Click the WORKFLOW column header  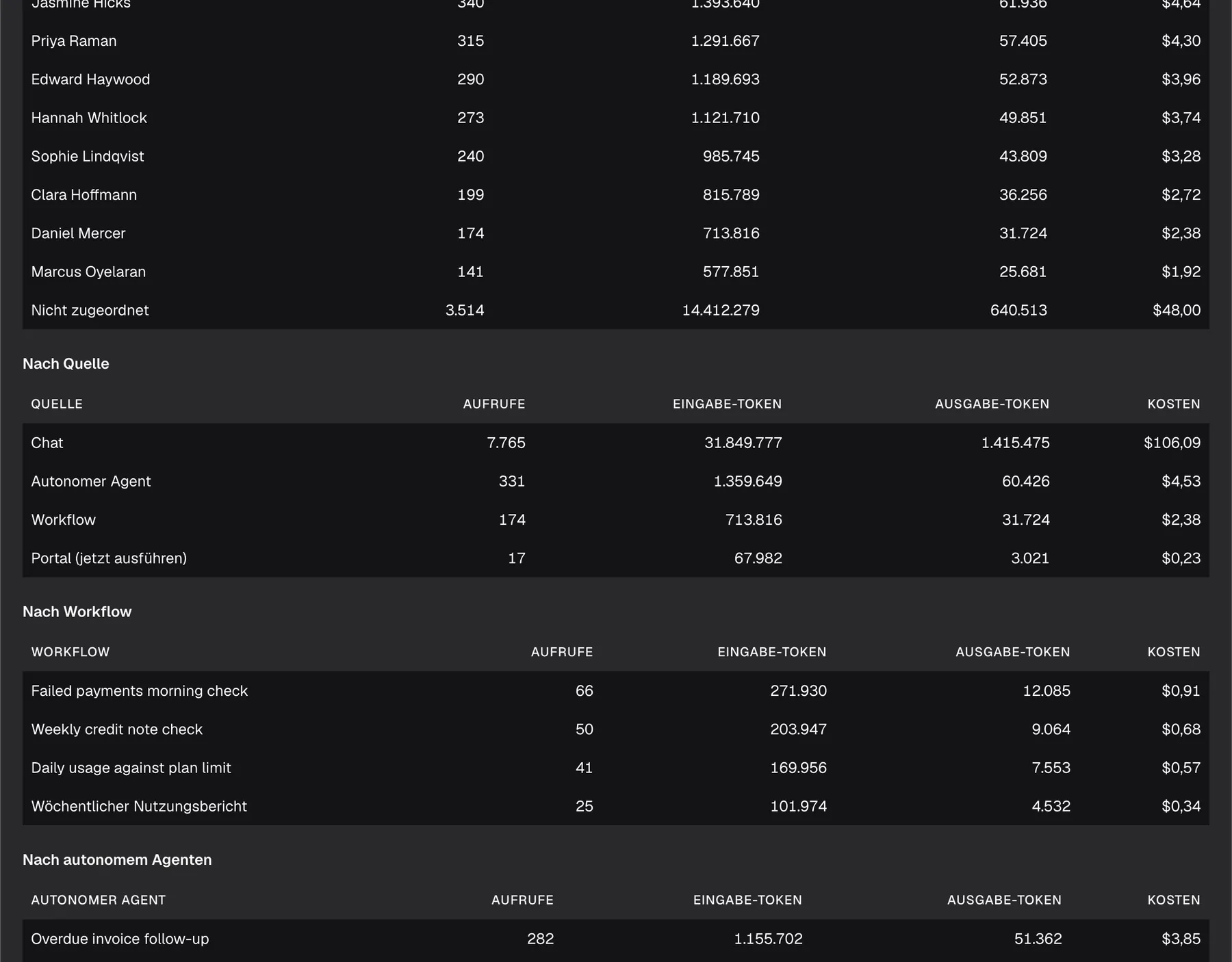pos(70,652)
